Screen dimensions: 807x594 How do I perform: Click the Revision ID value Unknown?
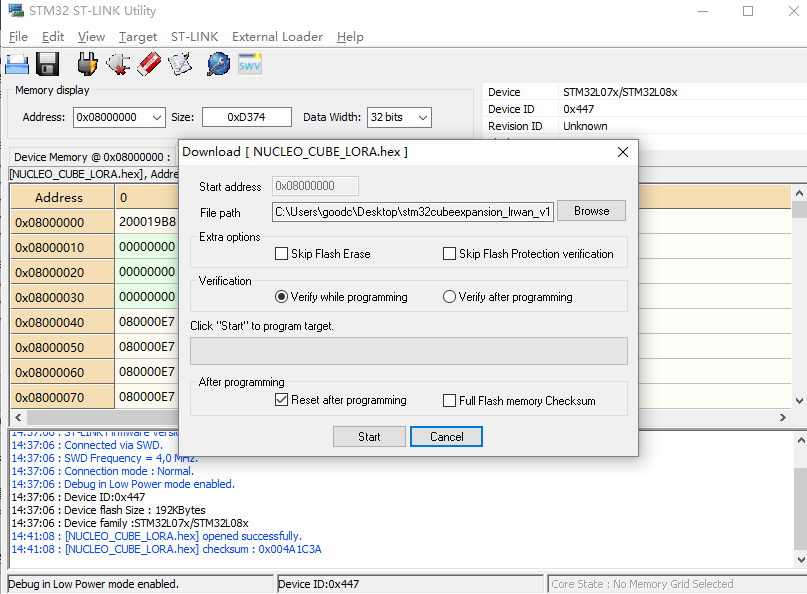coord(585,126)
